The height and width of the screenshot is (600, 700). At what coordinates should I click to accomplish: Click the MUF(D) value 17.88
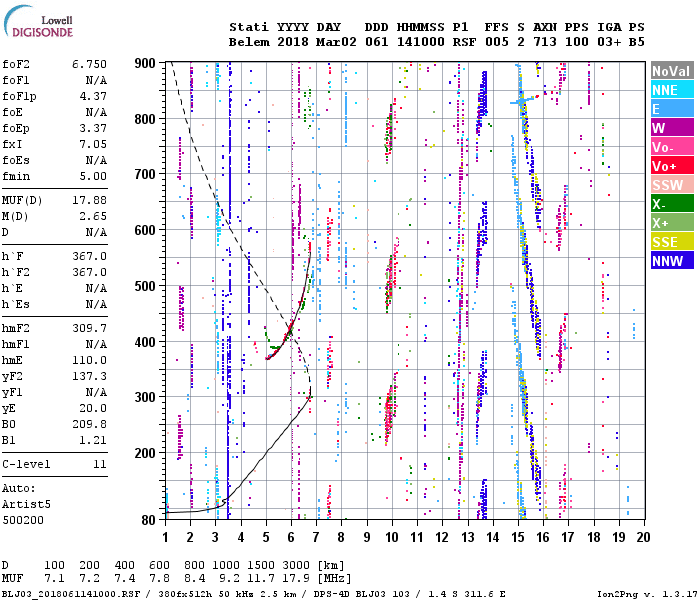click(89, 200)
